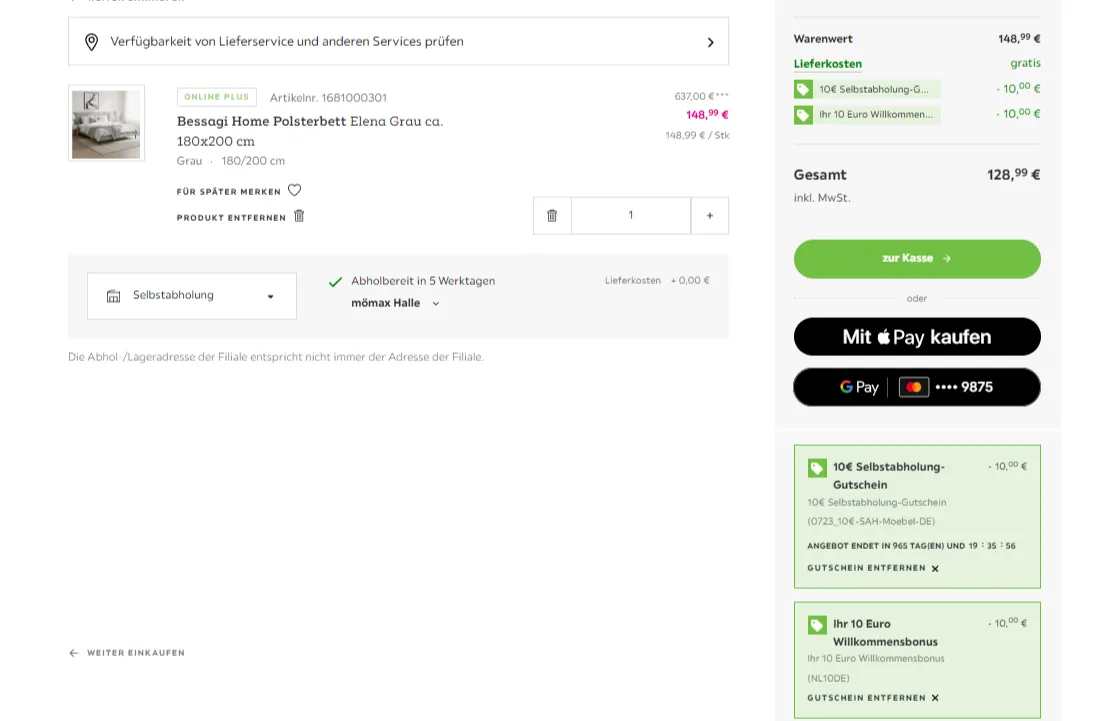Click X icon of Selbstabholung-Gutschein removal
Viewport: 1106px width, 721px height.
(935, 569)
